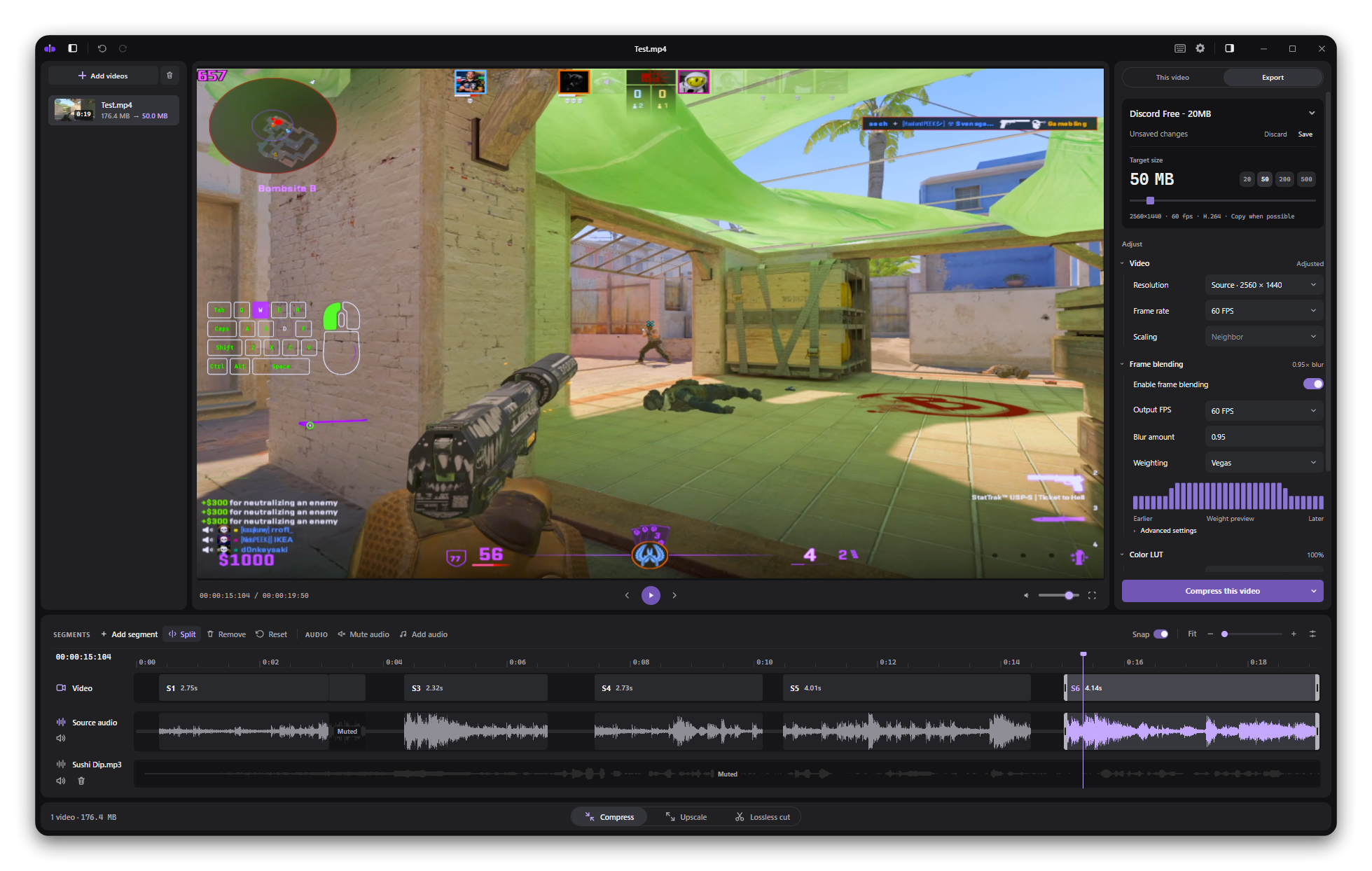The width and height of the screenshot is (1372, 871).
Task: Open the Compress this video options arrow
Action: point(1314,591)
